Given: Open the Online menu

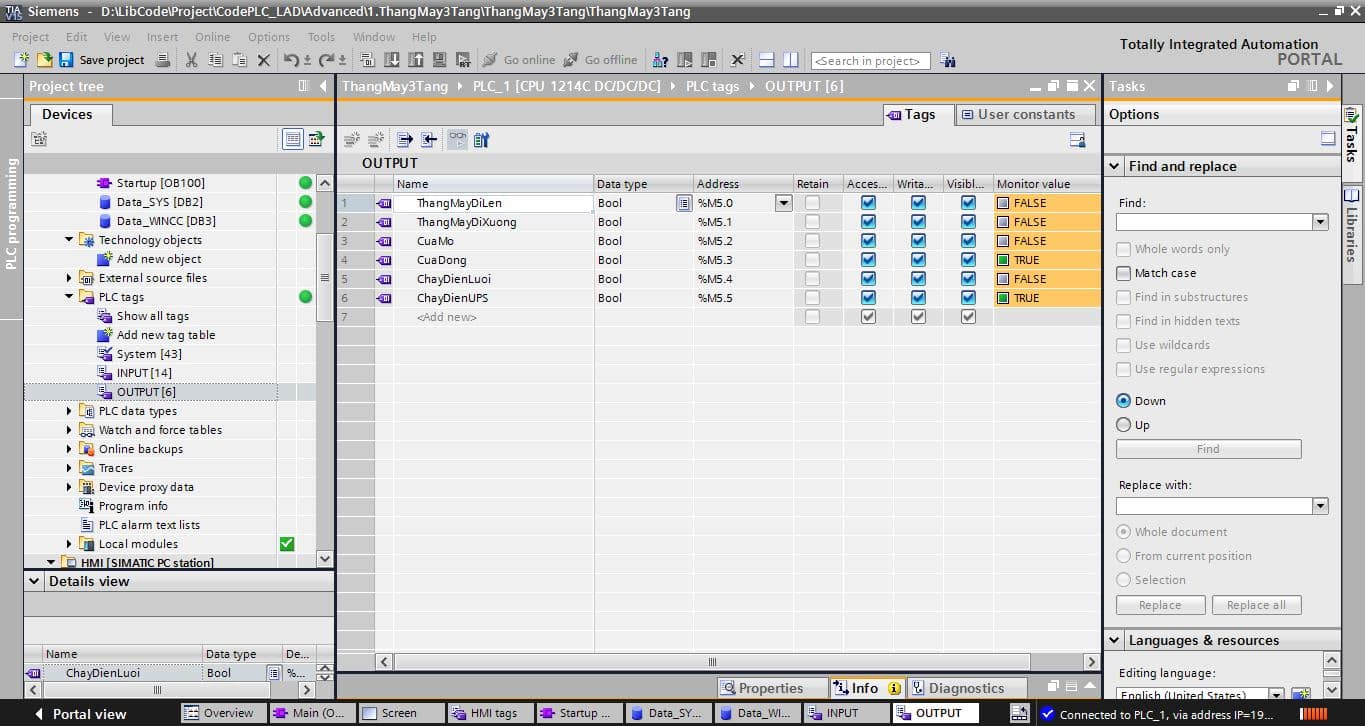Looking at the screenshot, I should [x=212, y=37].
